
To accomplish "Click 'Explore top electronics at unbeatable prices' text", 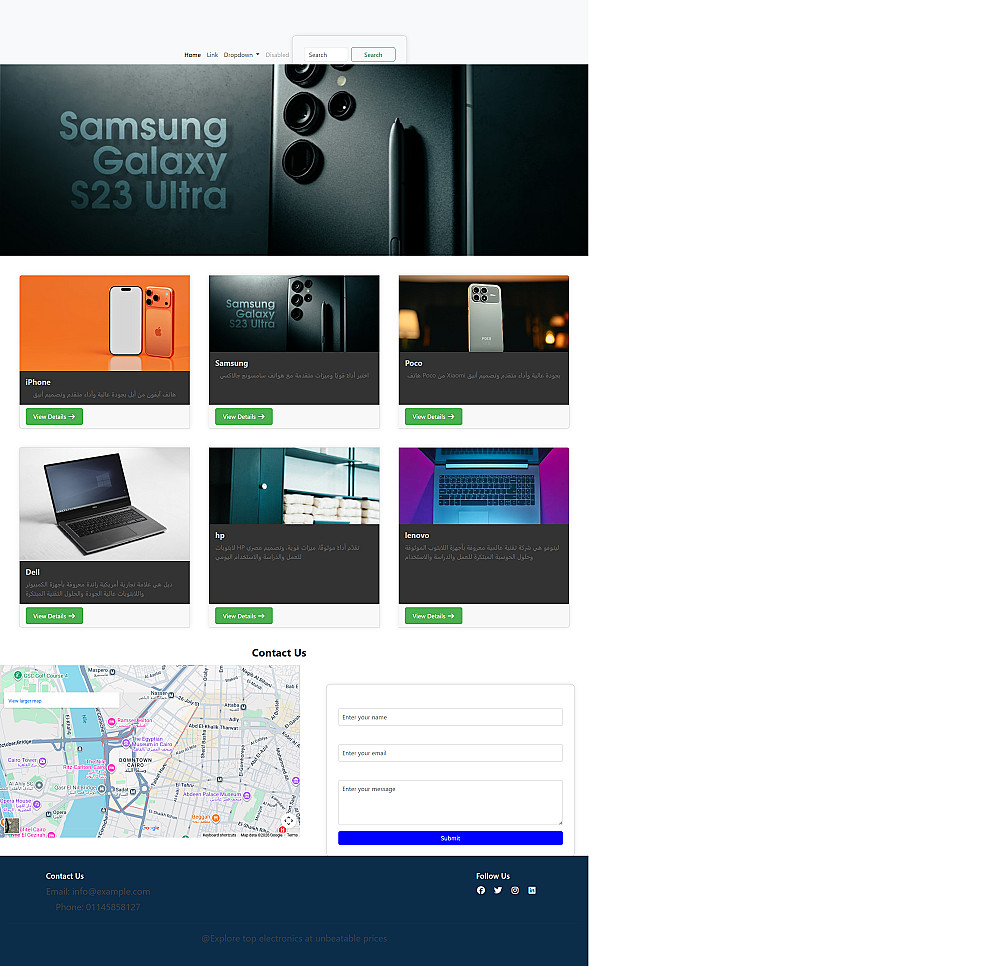I will (294, 938).
